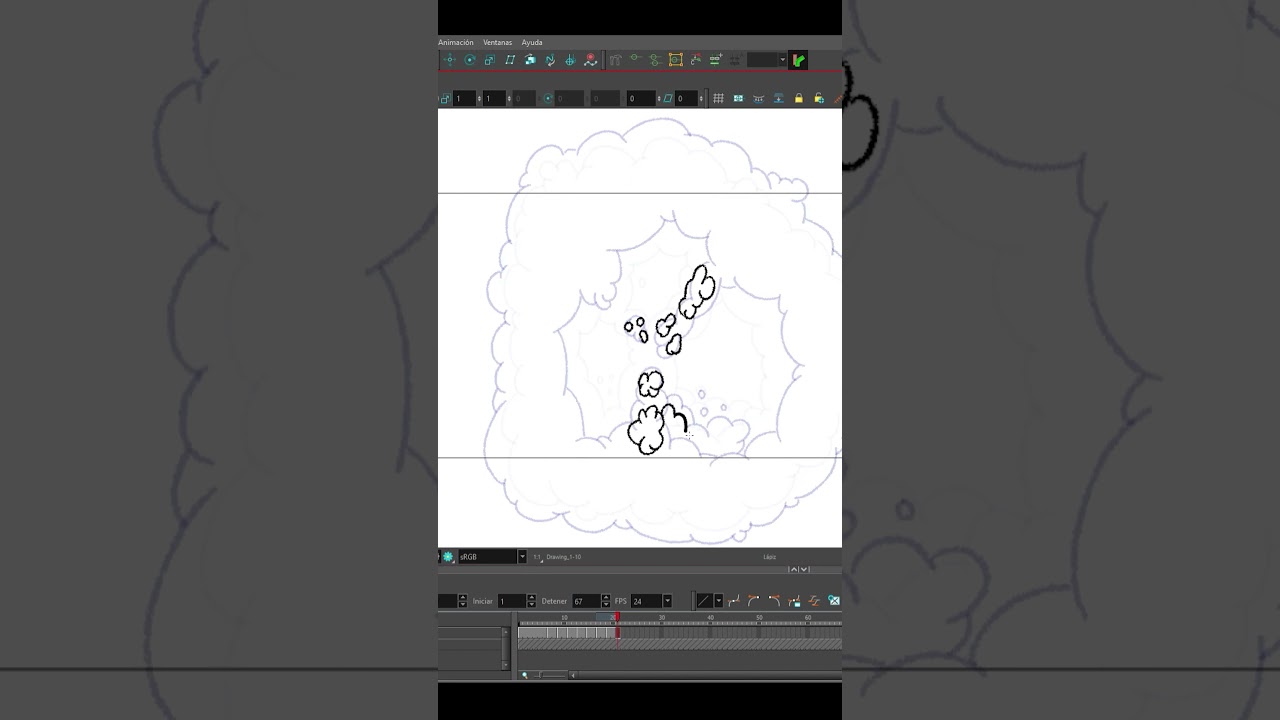Click the timeline horizontal scrollbar left arrow

click(573, 675)
